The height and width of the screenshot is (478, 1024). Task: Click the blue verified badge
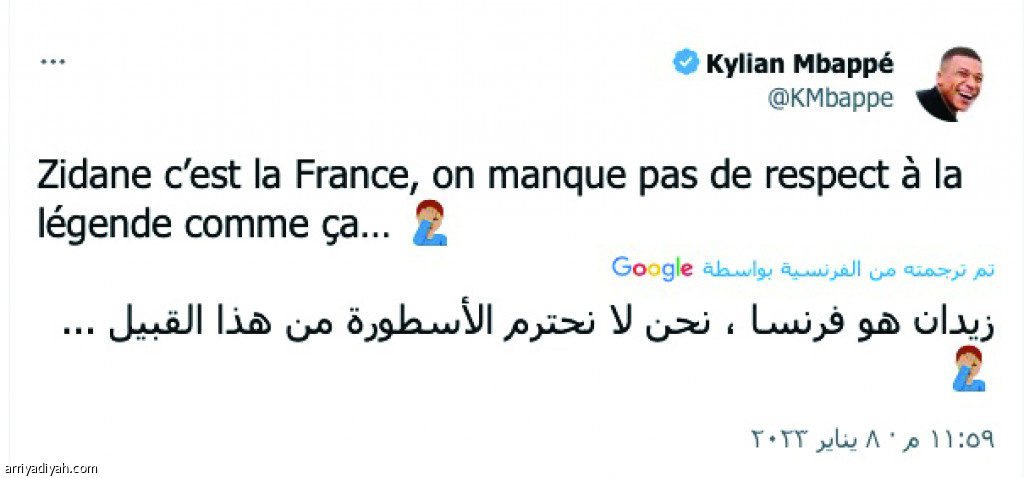686,64
